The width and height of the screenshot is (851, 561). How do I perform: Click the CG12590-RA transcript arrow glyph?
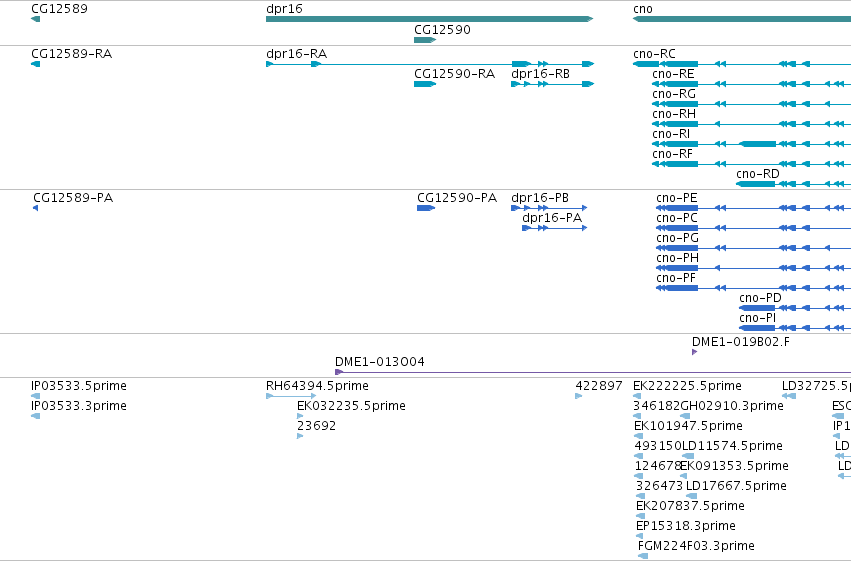(425, 84)
